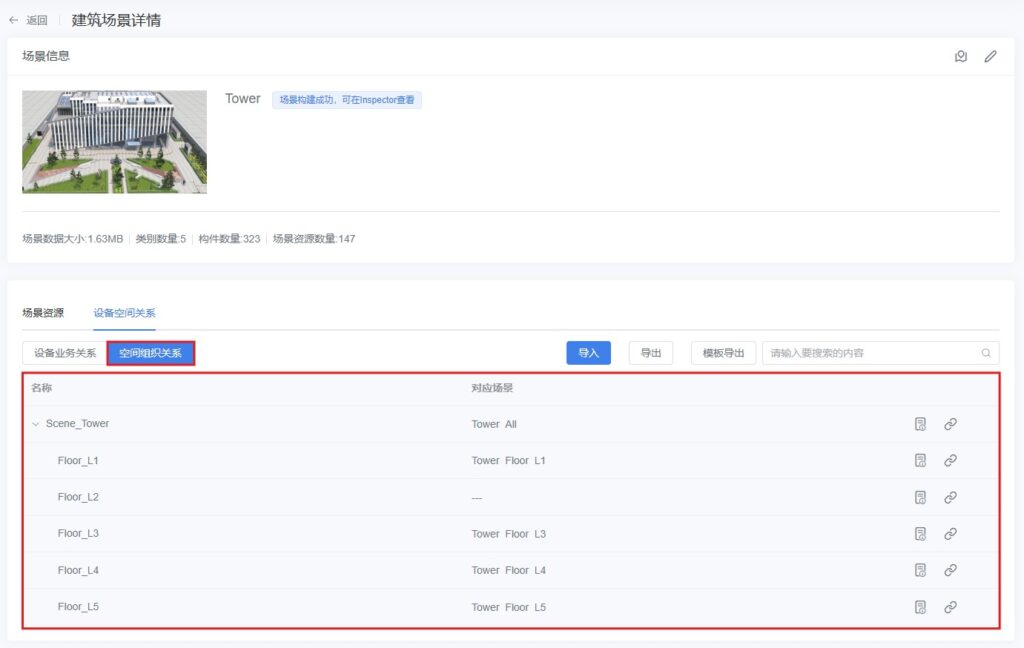Open the document detail icon for Floor_L1

[920, 461]
